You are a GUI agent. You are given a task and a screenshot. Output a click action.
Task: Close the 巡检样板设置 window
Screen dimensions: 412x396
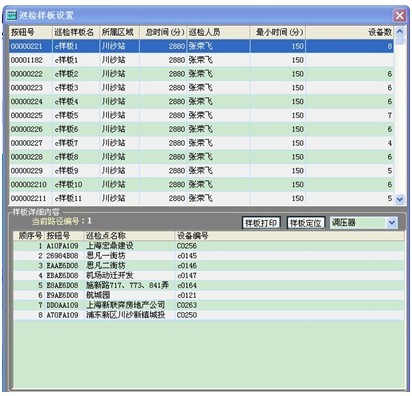click(400, 15)
